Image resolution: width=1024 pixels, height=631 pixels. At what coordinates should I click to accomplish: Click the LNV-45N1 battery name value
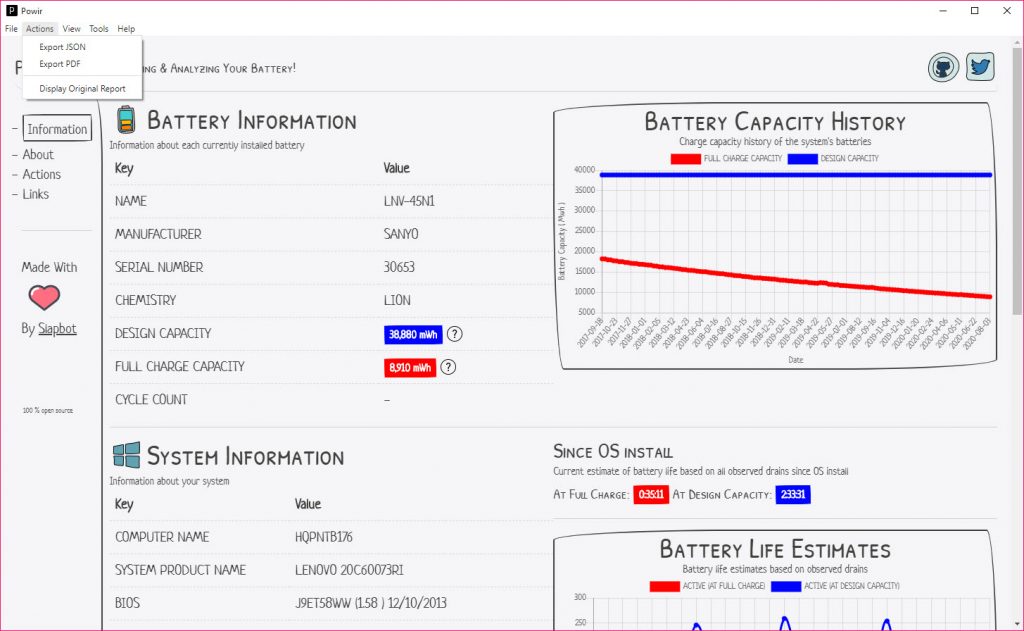[x=409, y=201]
